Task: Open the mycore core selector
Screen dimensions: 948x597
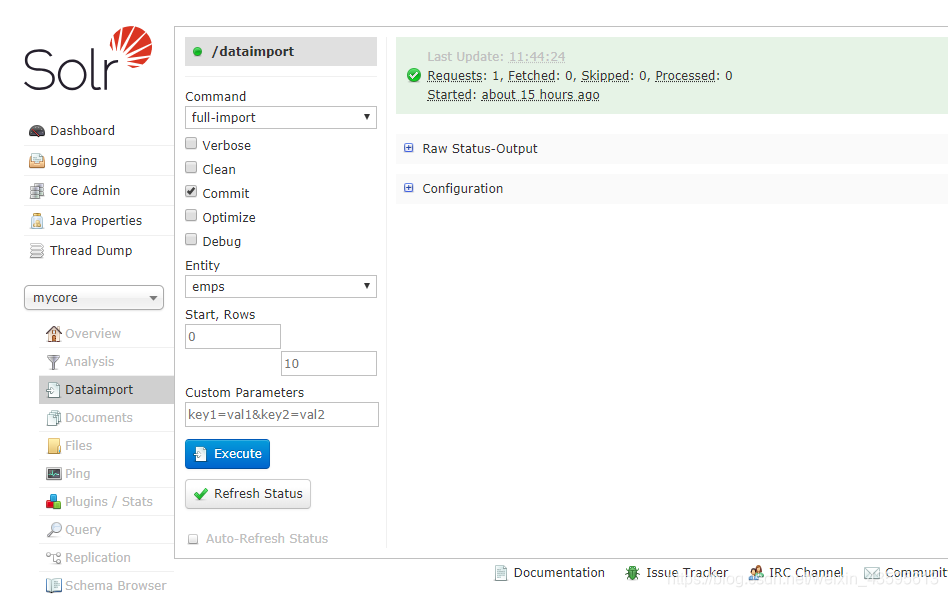Action: click(94, 298)
